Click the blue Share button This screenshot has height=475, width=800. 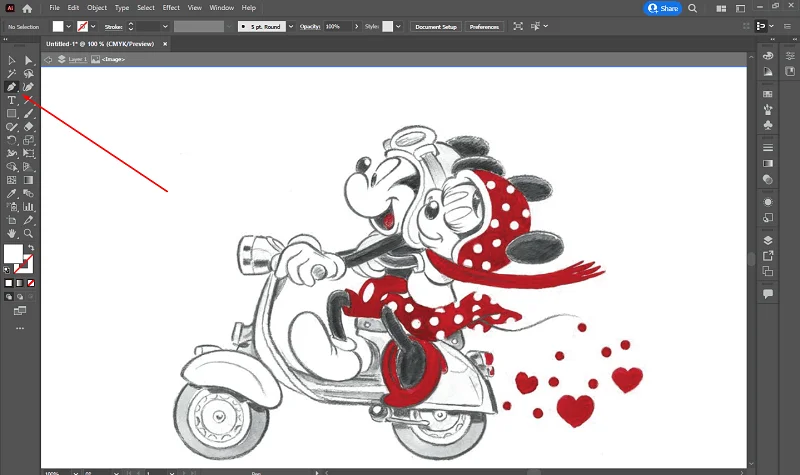(x=662, y=8)
